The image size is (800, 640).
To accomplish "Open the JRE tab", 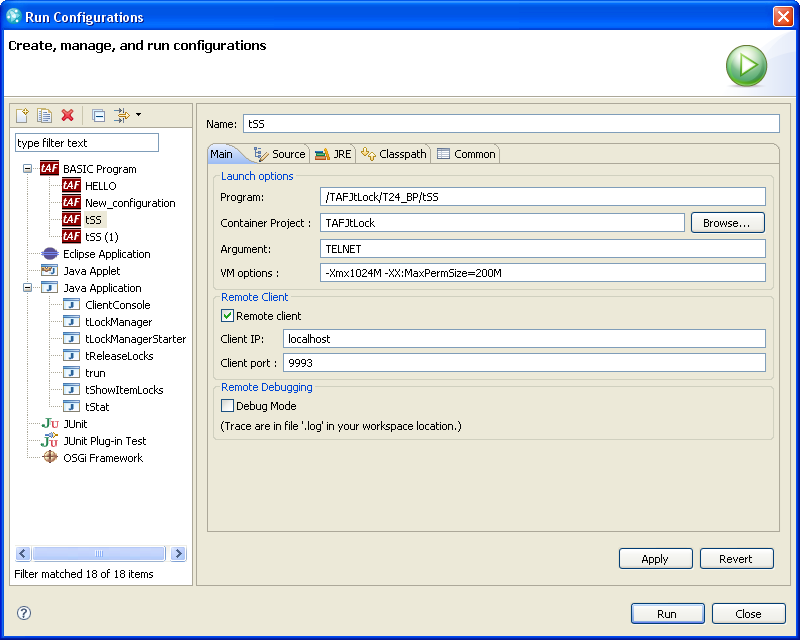I will tap(334, 154).
